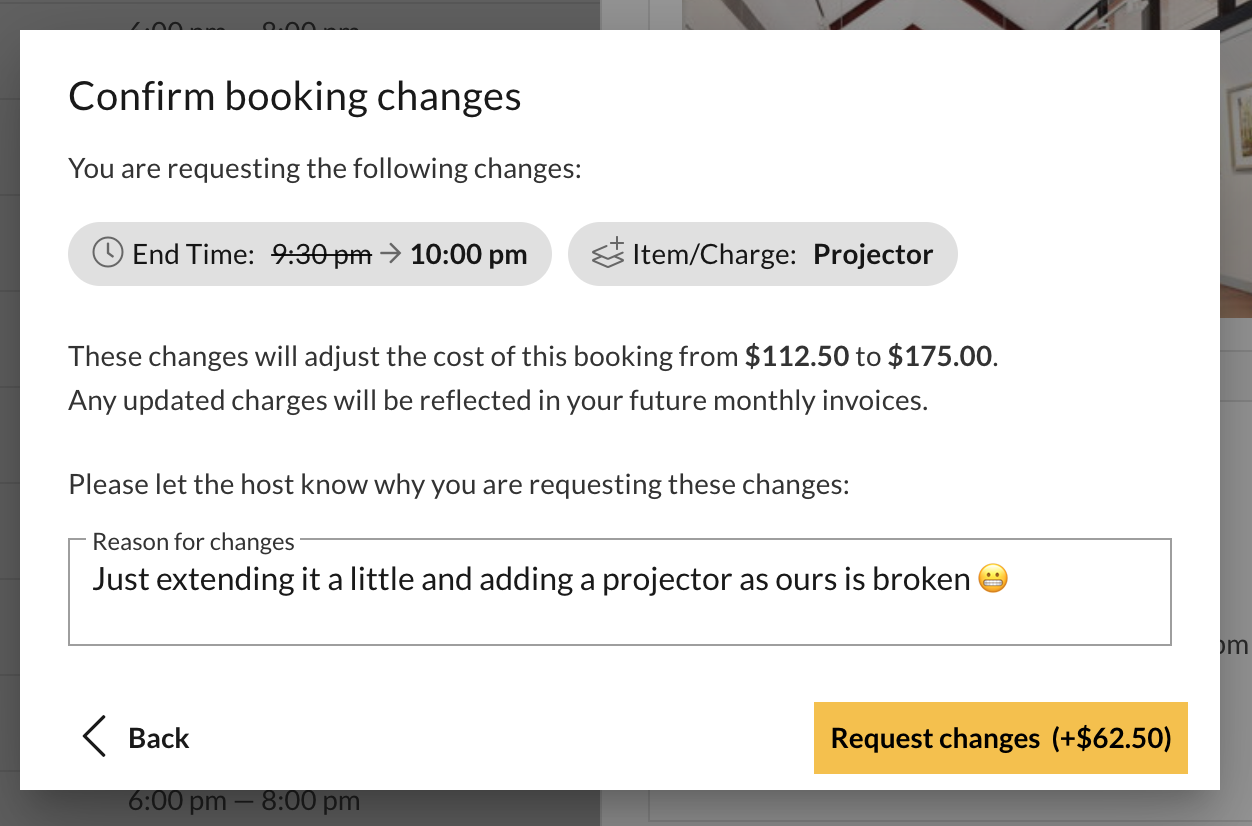Click the bold 10:00 pm end time
The width and height of the screenshot is (1252, 826).
(468, 254)
